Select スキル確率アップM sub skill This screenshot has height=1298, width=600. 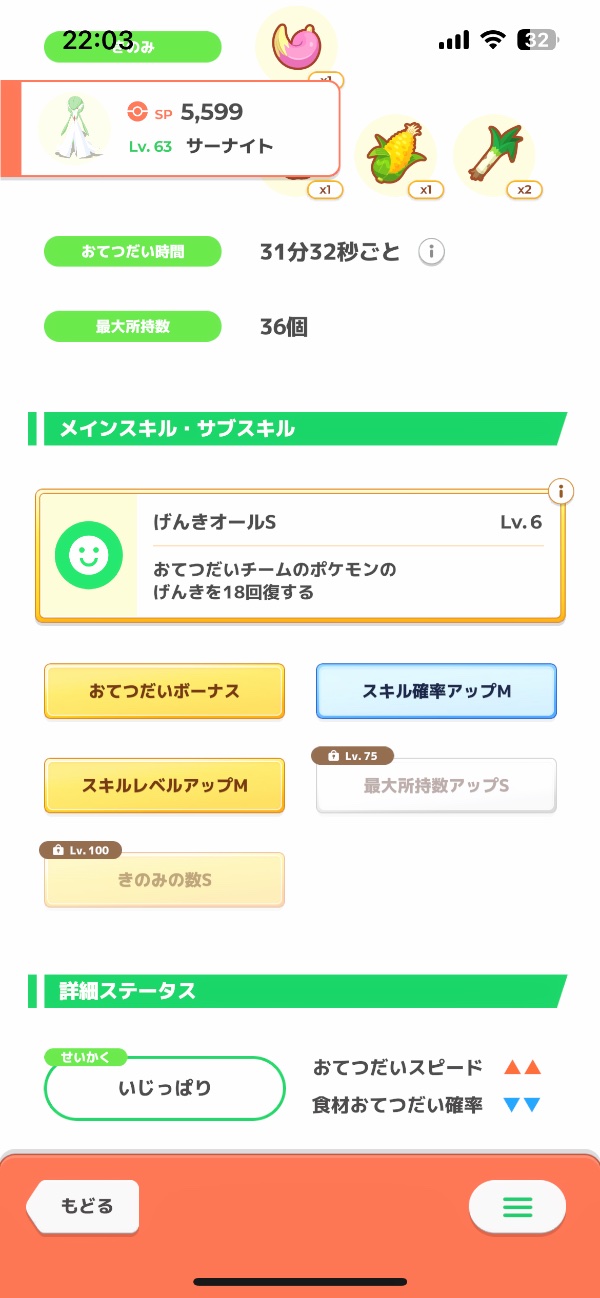[436, 691]
